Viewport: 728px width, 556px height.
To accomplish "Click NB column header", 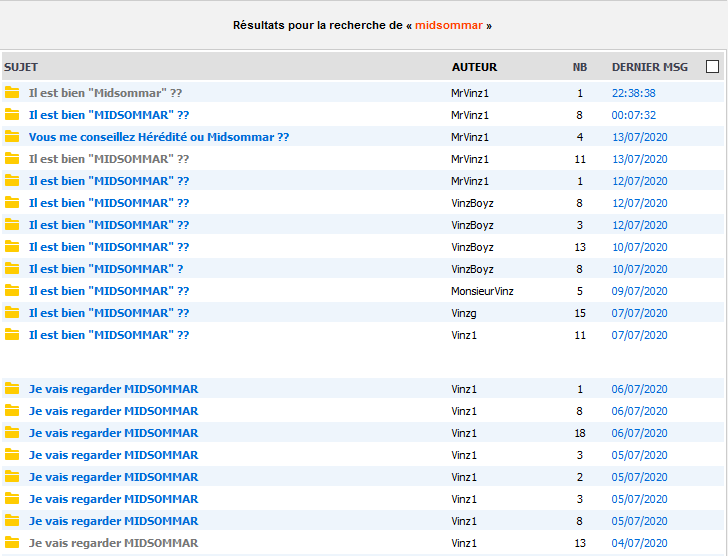I will [x=579, y=67].
